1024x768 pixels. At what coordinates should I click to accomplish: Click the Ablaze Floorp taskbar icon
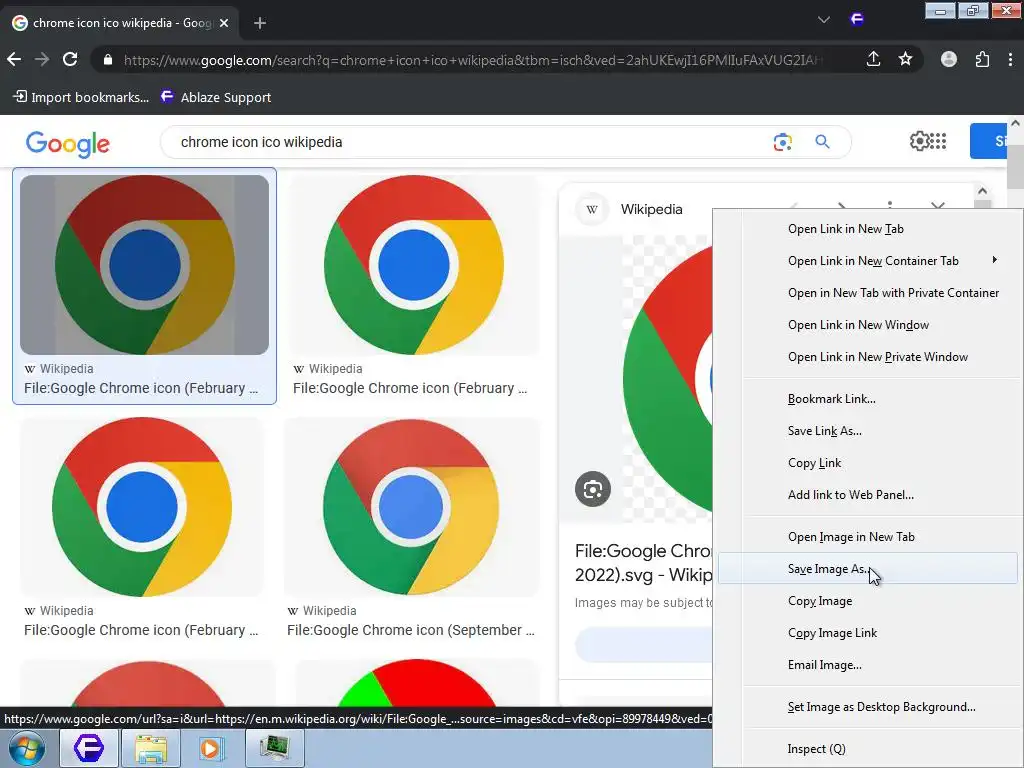click(89, 748)
